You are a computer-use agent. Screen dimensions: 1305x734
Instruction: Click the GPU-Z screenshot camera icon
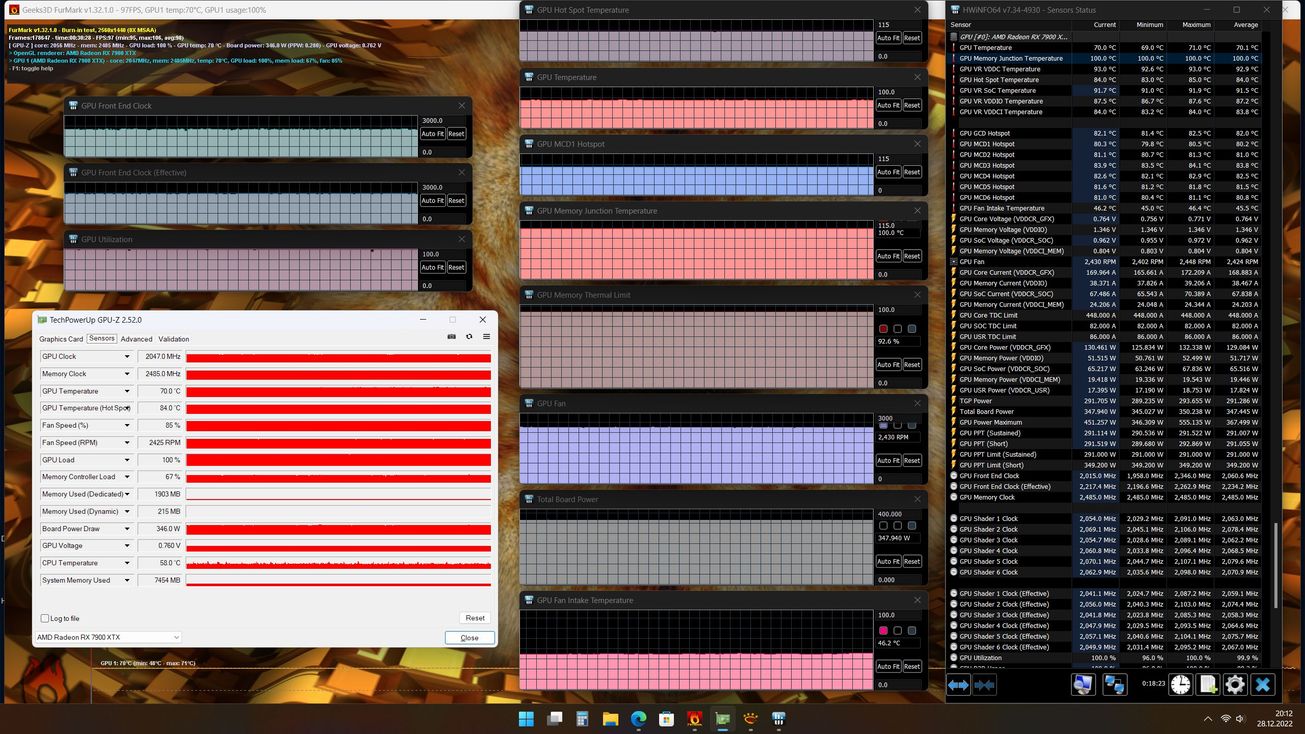click(x=451, y=337)
